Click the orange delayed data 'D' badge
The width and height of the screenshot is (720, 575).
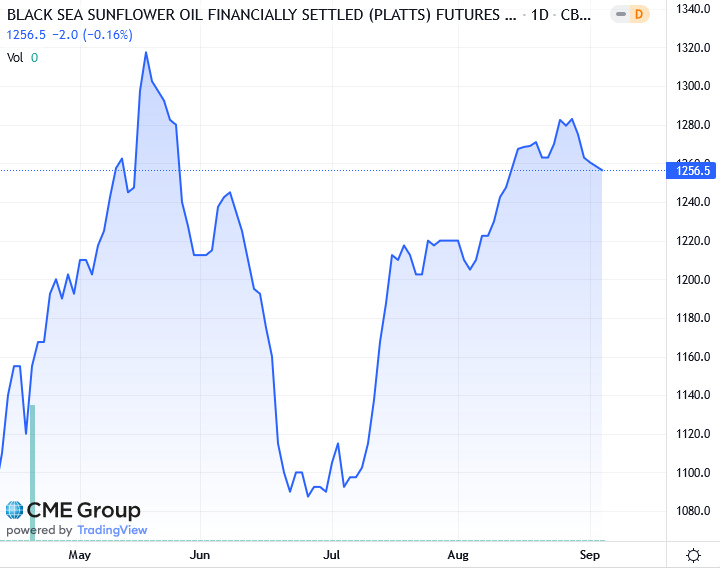tap(638, 16)
